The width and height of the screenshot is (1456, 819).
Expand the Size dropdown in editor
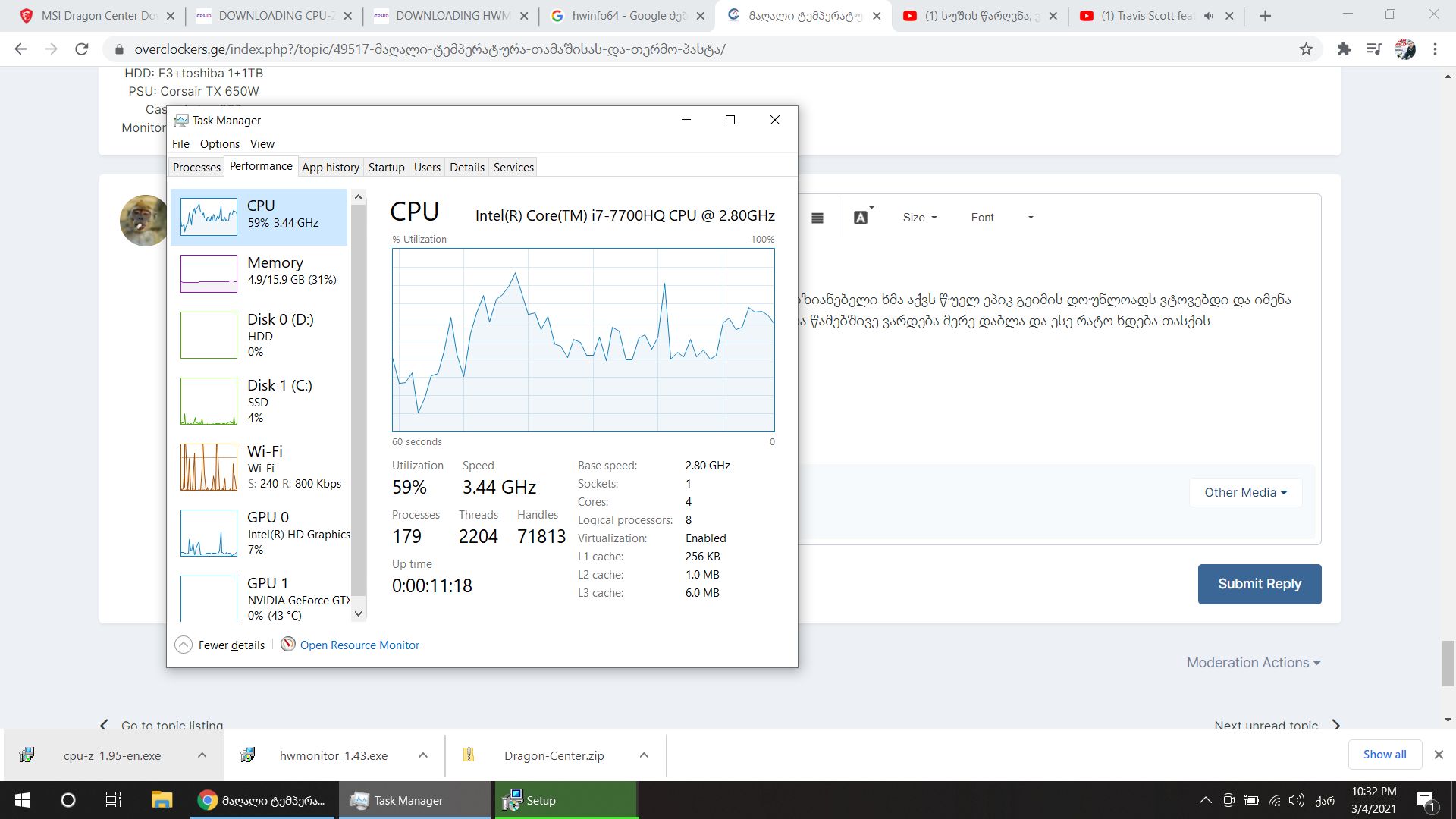click(920, 218)
